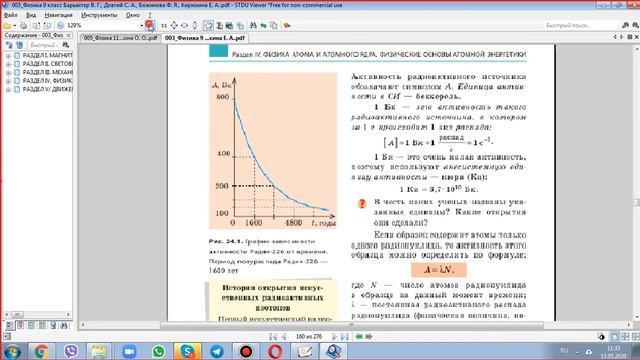Image resolution: width=640 pixels, height=360 pixels.
Task: Select the text selection tool
Action: [219, 26]
